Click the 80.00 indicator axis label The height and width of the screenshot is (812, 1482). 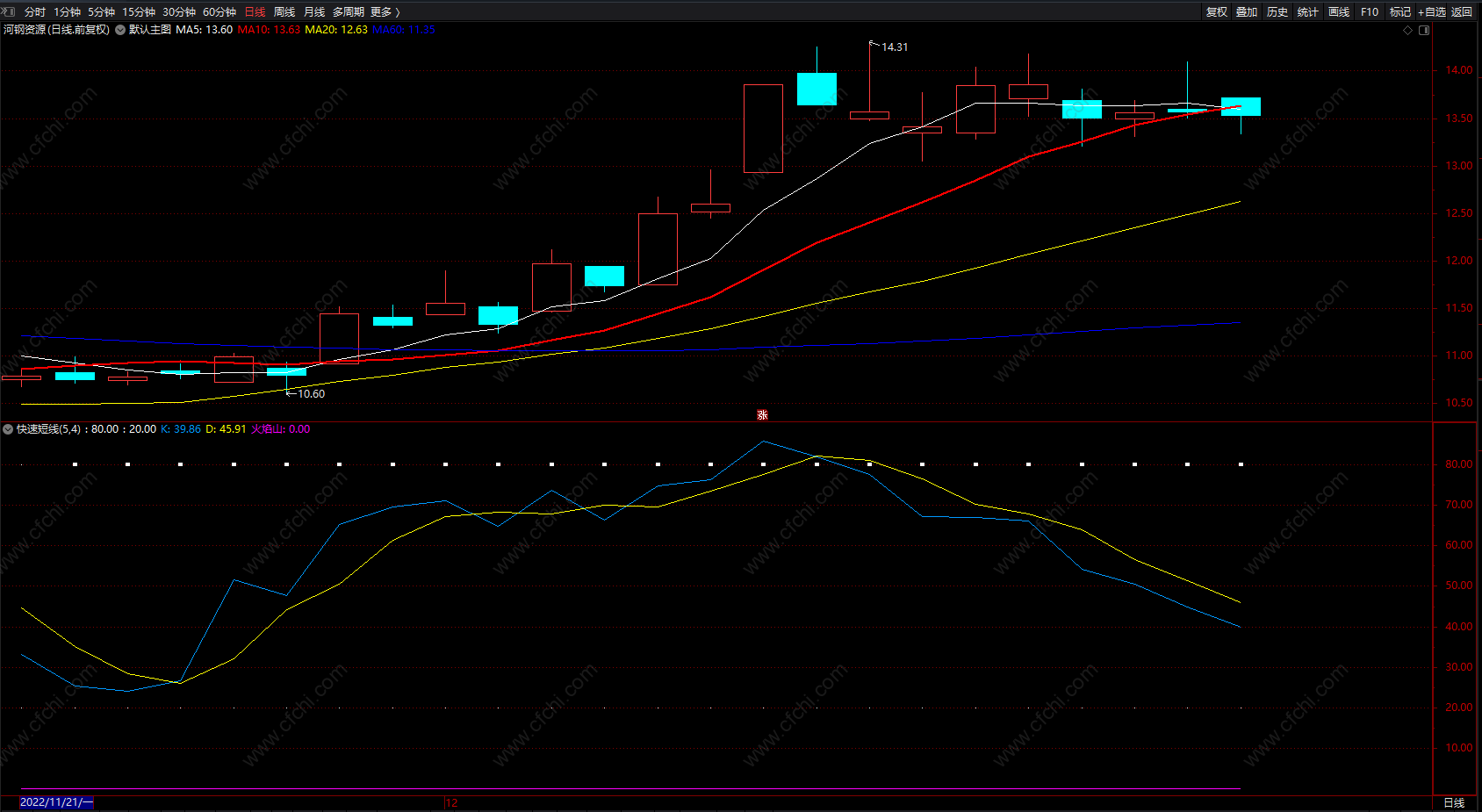tap(1459, 464)
